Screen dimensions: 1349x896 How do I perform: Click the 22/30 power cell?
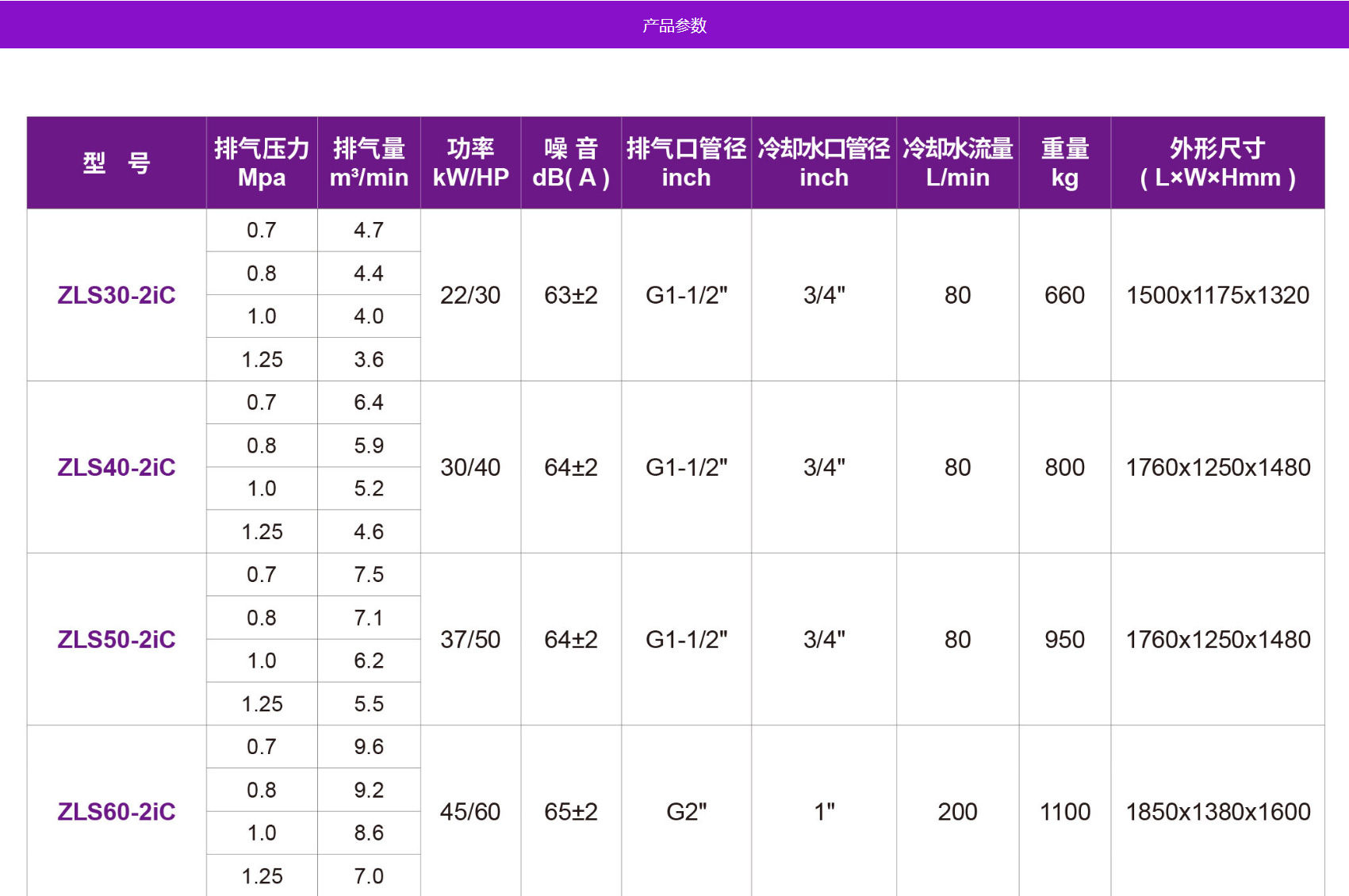(x=470, y=295)
